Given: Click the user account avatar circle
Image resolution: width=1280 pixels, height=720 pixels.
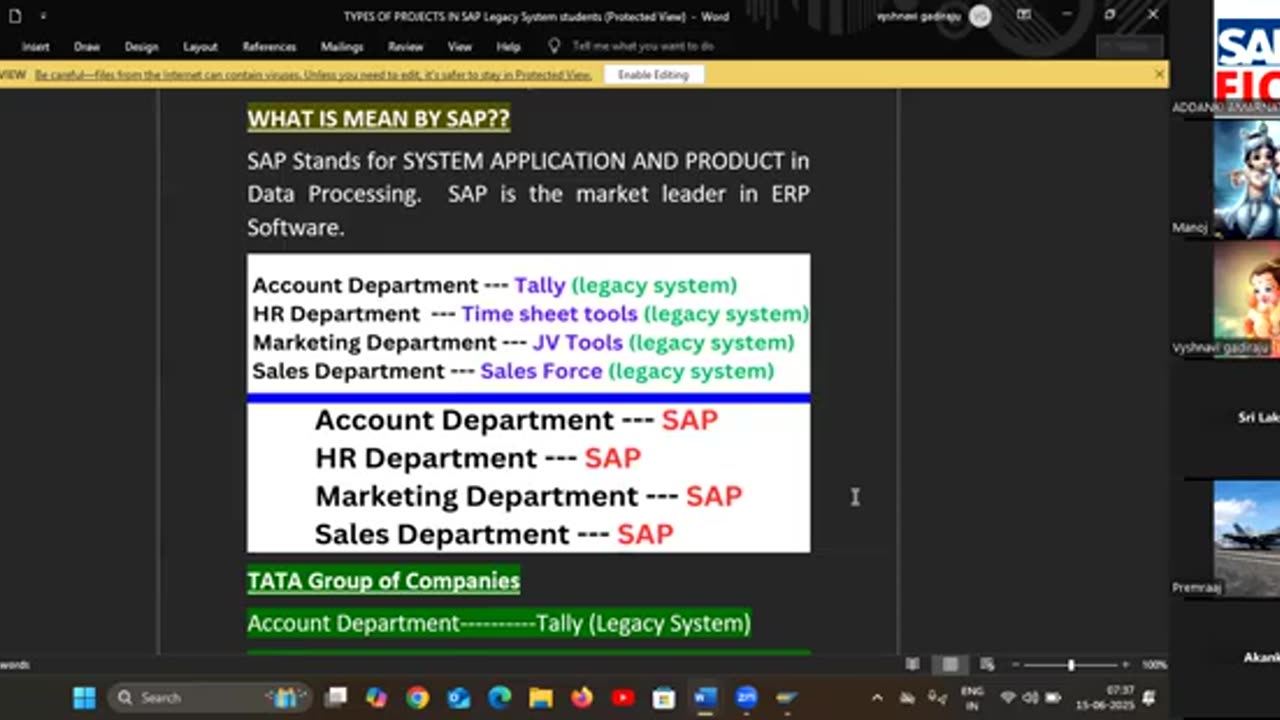Looking at the screenshot, I should tap(980, 16).
